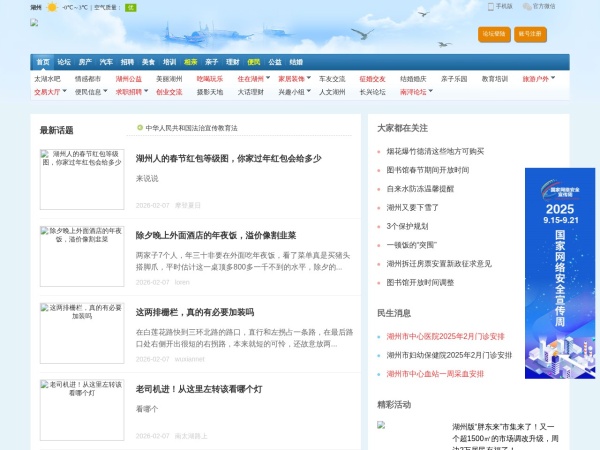Open the 官方微信 WeChat icon
The height and width of the screenshot is (450, 600).
(526, 6)
